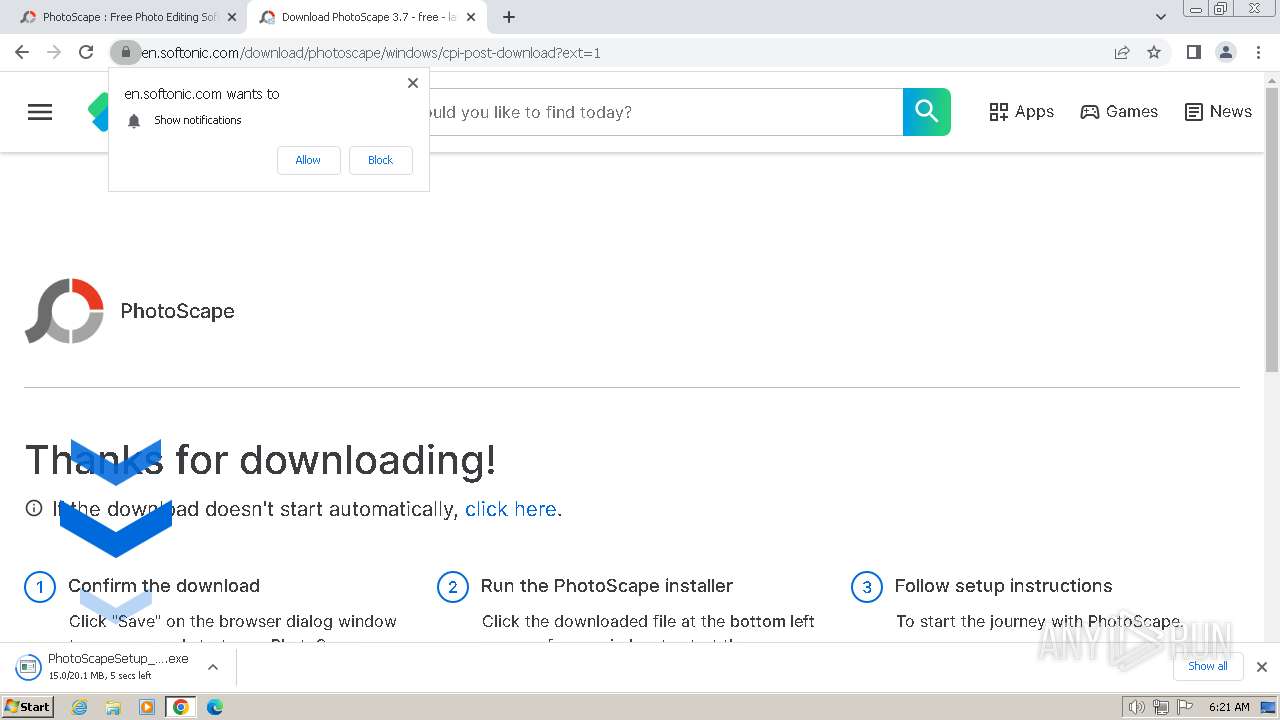Allow notifications from en.softonic.com
The width and height of the screenshot is (1280, 720).
[308, 160]
